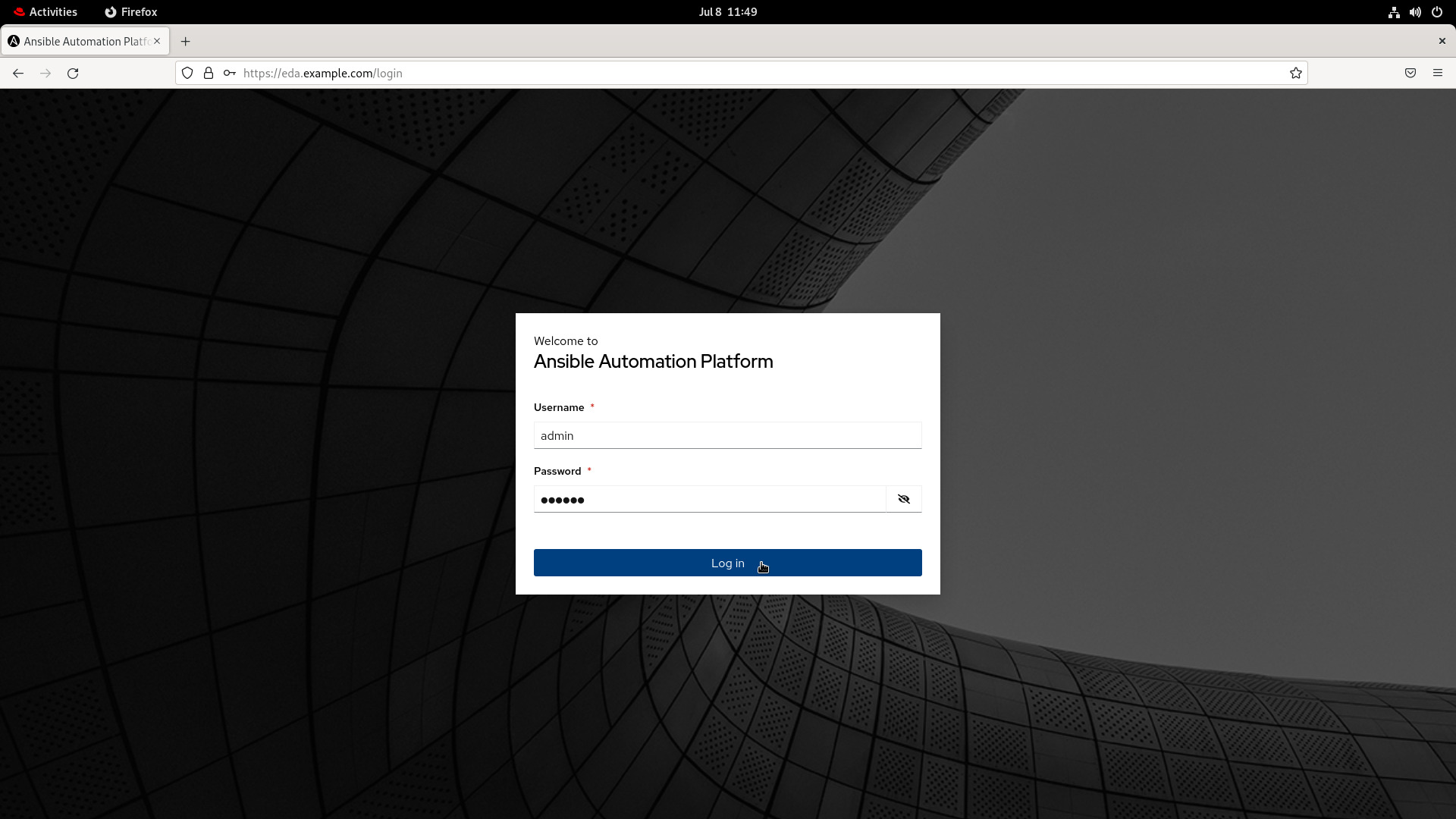Open saved logins key icon
Viewport: 1456px width, 819px height.
tap(229, 74)
